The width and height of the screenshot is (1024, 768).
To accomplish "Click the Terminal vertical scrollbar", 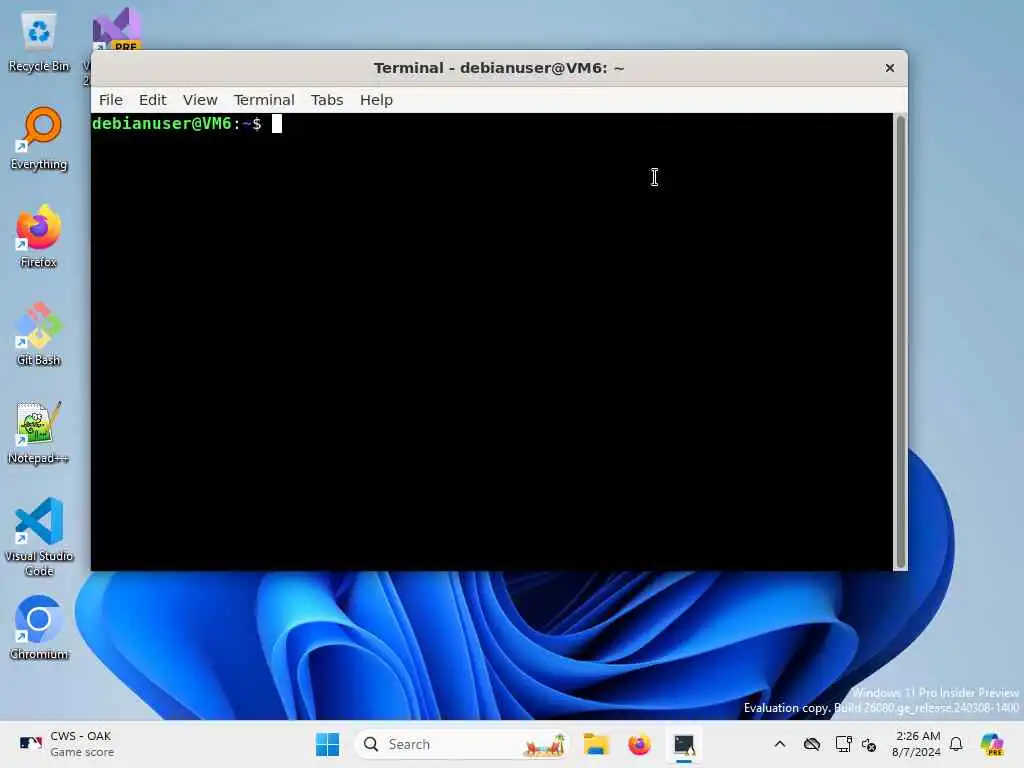I will (x=901, y=342).
